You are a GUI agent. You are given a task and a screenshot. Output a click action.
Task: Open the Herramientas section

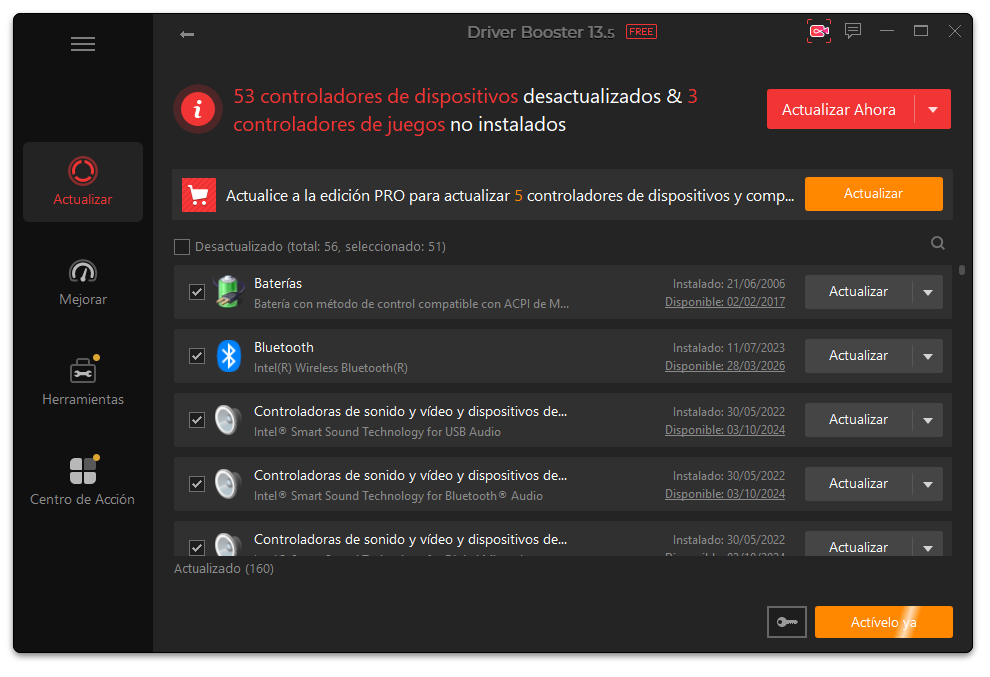(x=83, y=381)
